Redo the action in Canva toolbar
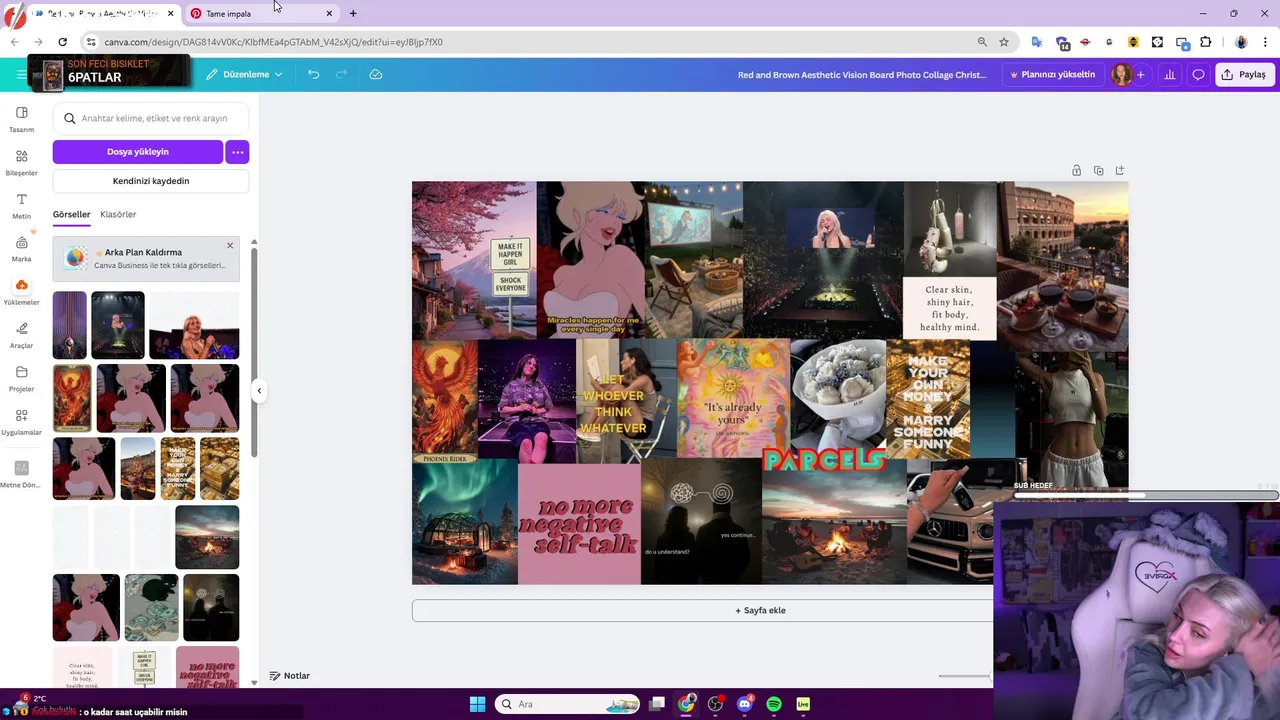 click(x=341, y=74)
